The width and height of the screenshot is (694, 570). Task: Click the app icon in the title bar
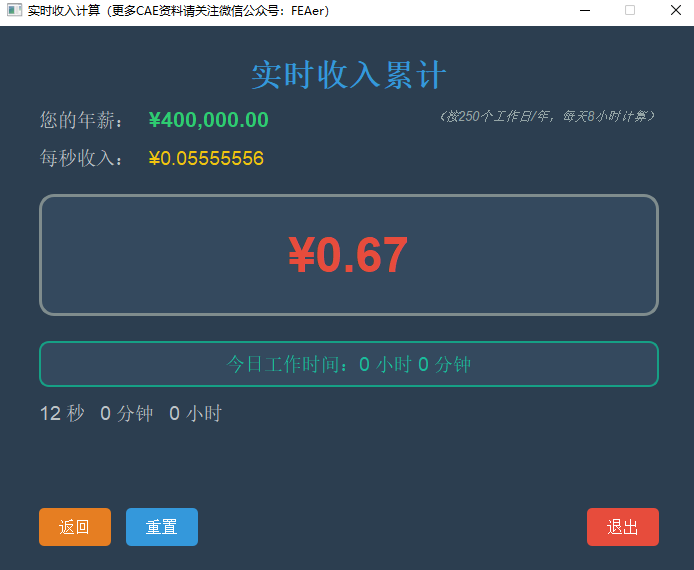[x=13, y=11]
